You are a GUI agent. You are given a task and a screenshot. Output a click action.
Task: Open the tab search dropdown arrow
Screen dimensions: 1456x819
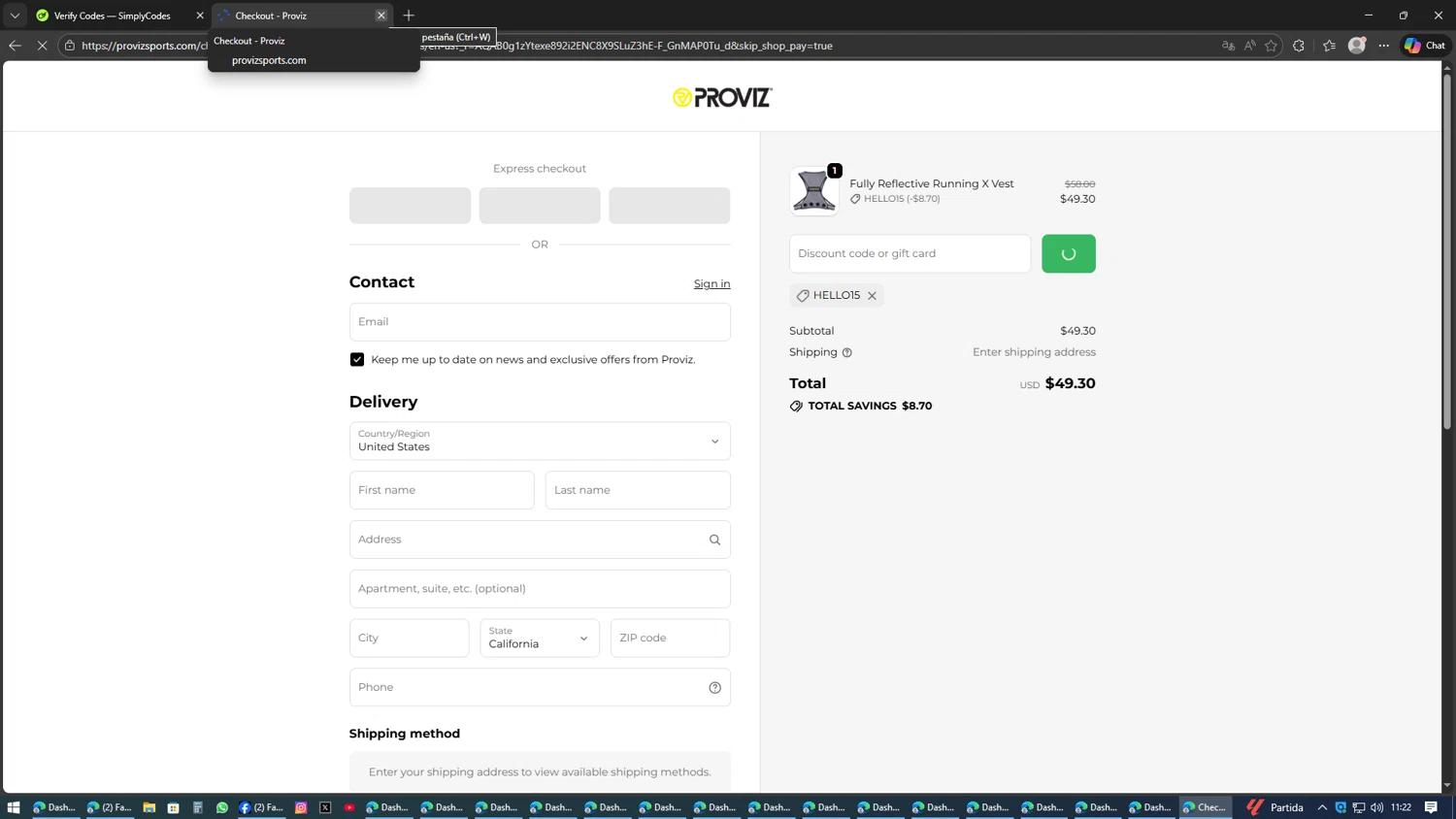tap(15, 16)
